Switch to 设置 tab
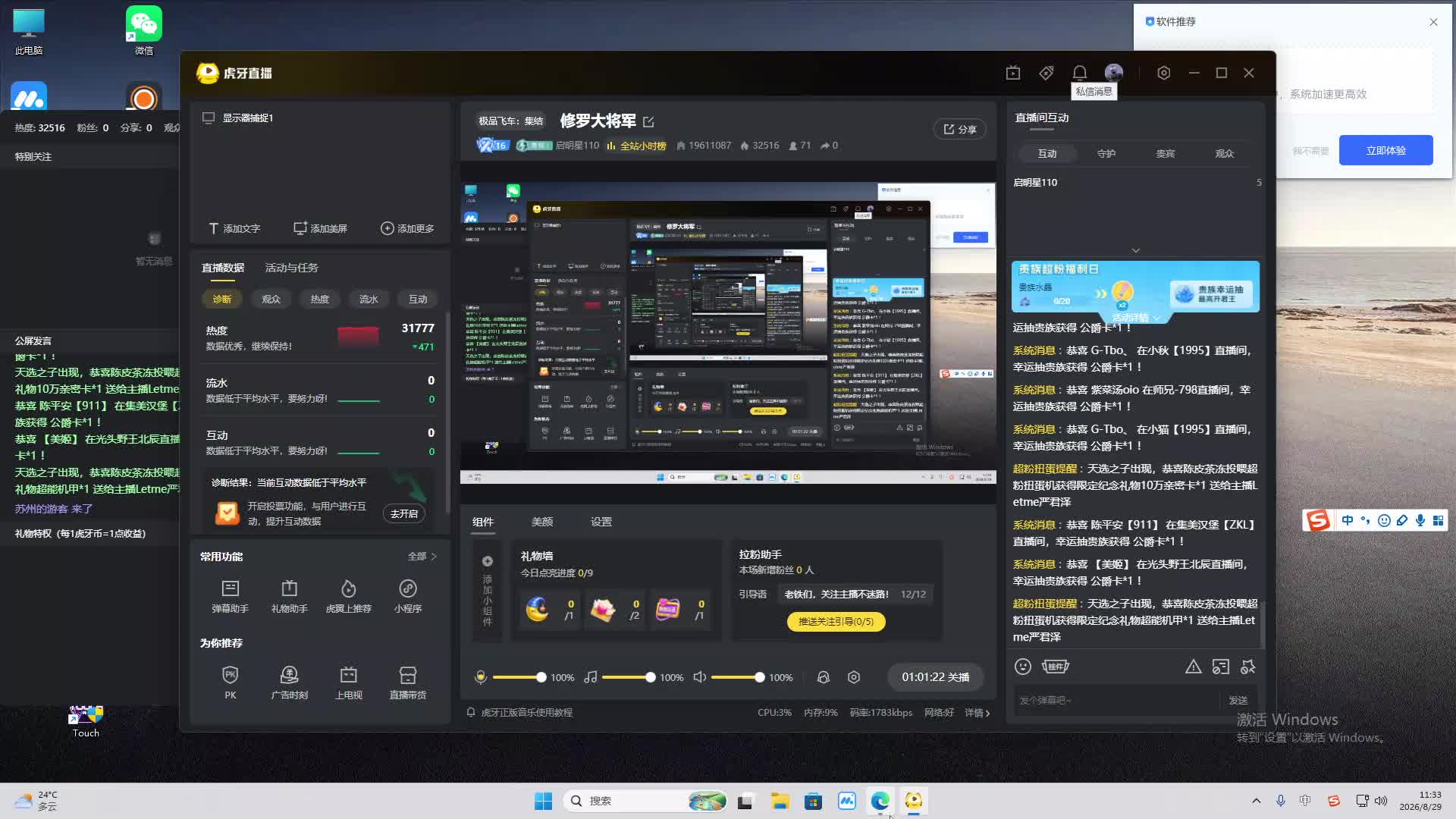Viewport: 1456px width, 819px height. tap(601, 522)
